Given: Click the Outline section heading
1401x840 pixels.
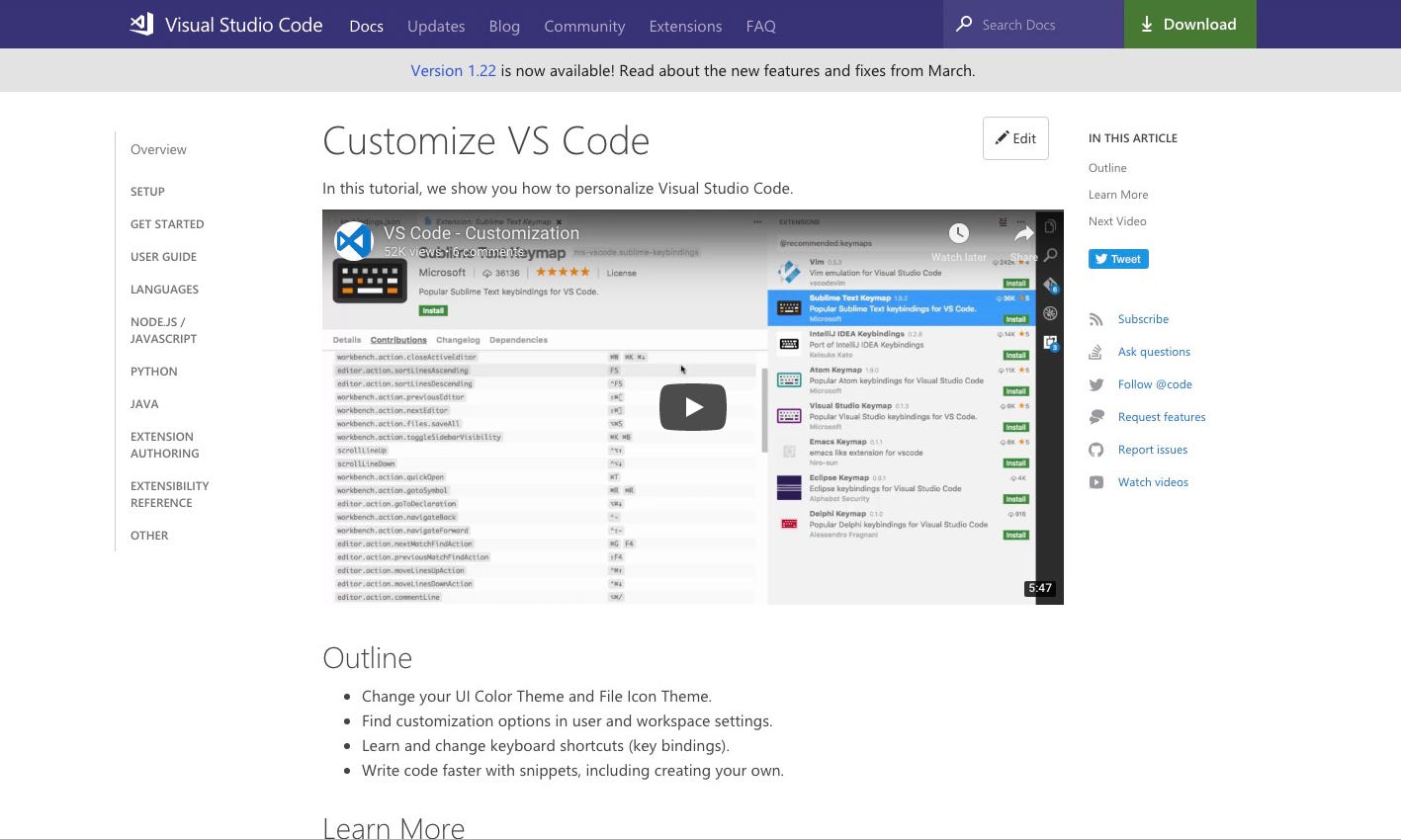Looking at the screenshot, I should 367,658.
